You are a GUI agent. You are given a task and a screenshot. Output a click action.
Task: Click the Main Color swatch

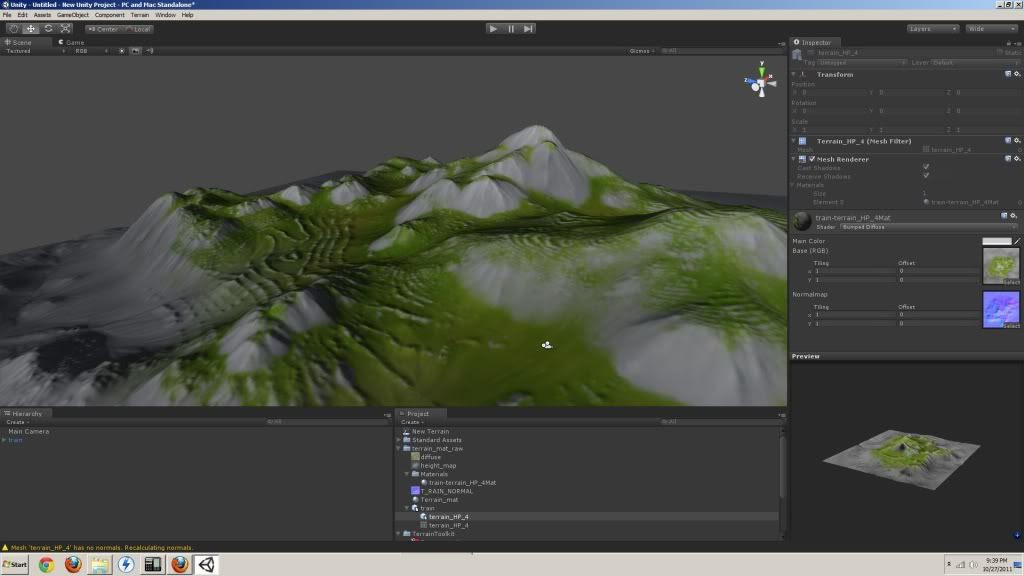tap(997, 241)
